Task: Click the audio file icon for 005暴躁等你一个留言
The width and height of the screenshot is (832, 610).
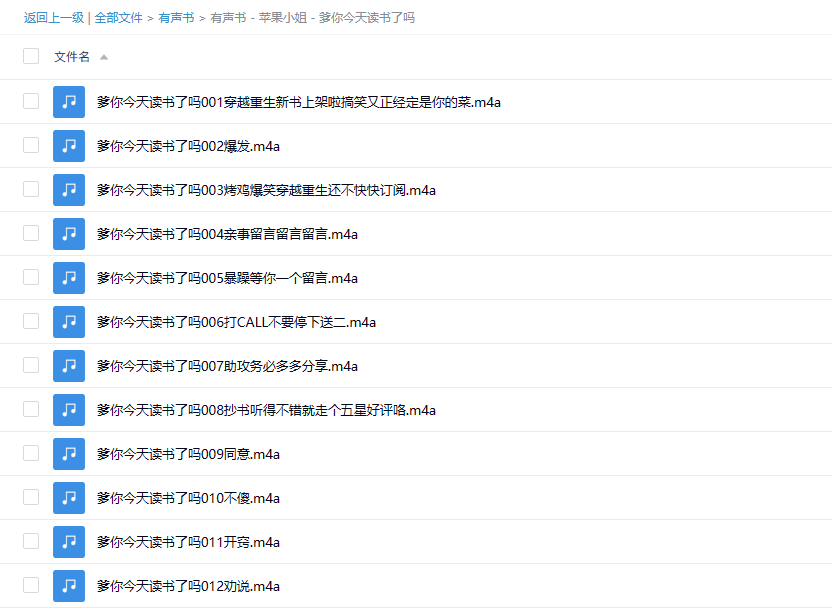Action: [69, 278]
